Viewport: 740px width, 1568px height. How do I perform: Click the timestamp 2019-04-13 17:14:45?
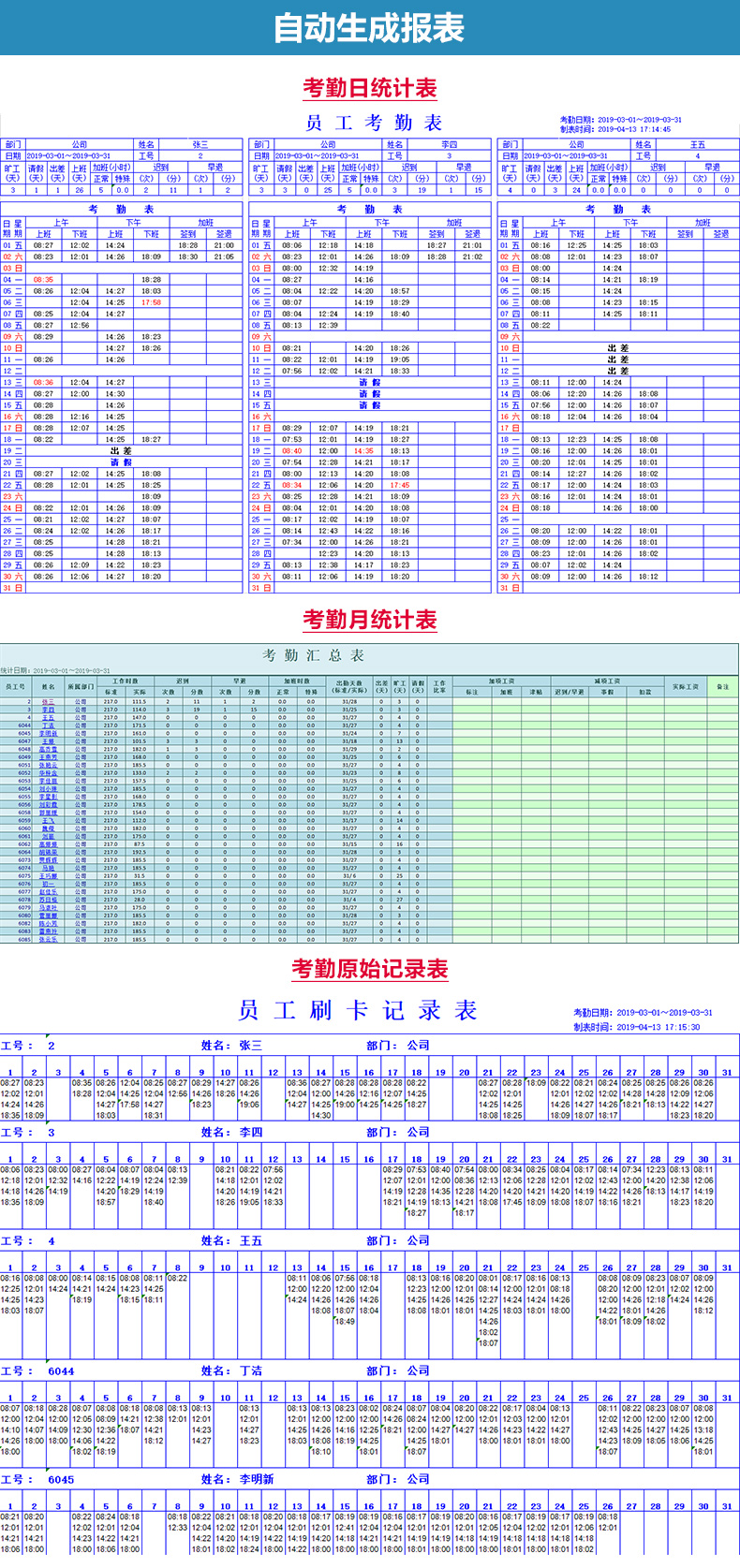coord(634,129)
